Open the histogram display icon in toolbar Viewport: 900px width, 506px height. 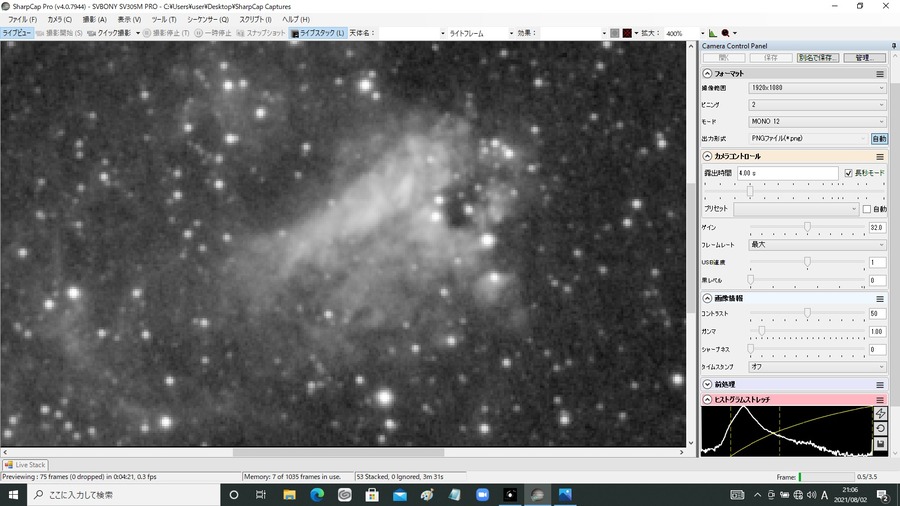(x=712, y=33)
